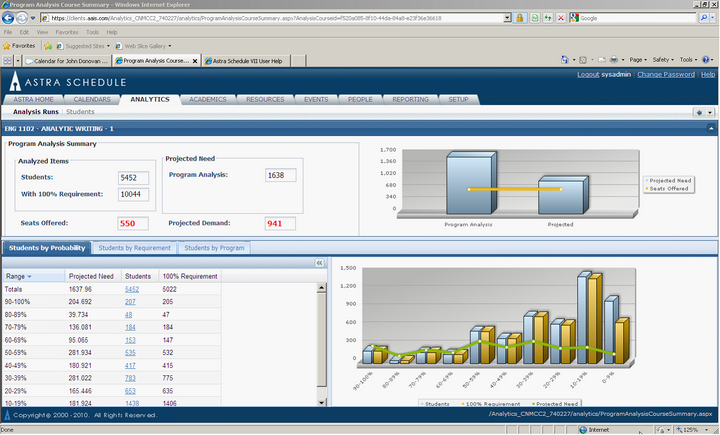
Task: Click the table scrollbar up arrow
Action: [321, 288]
